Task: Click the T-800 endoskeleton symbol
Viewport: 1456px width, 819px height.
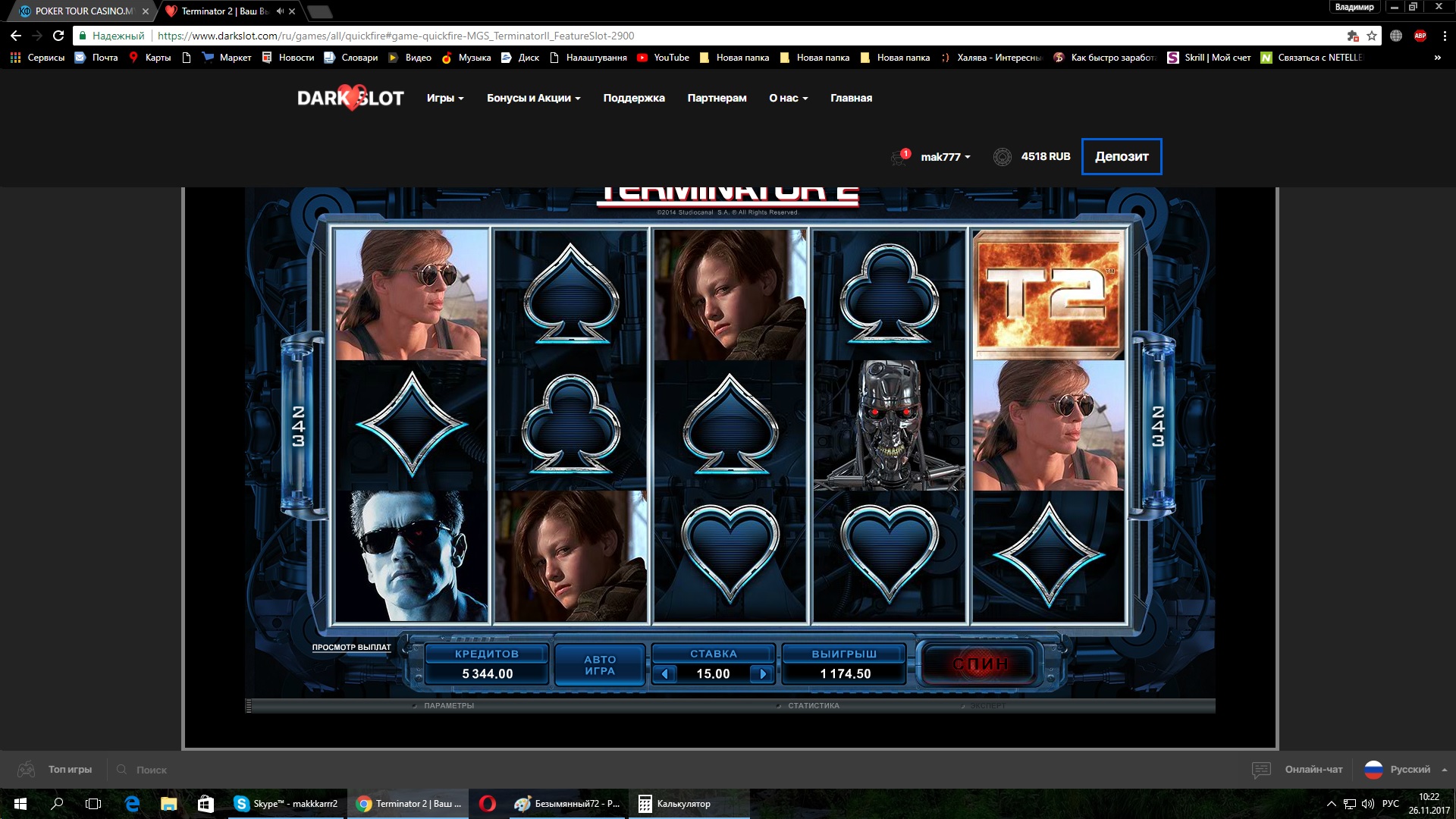Action: coord(889,425)
